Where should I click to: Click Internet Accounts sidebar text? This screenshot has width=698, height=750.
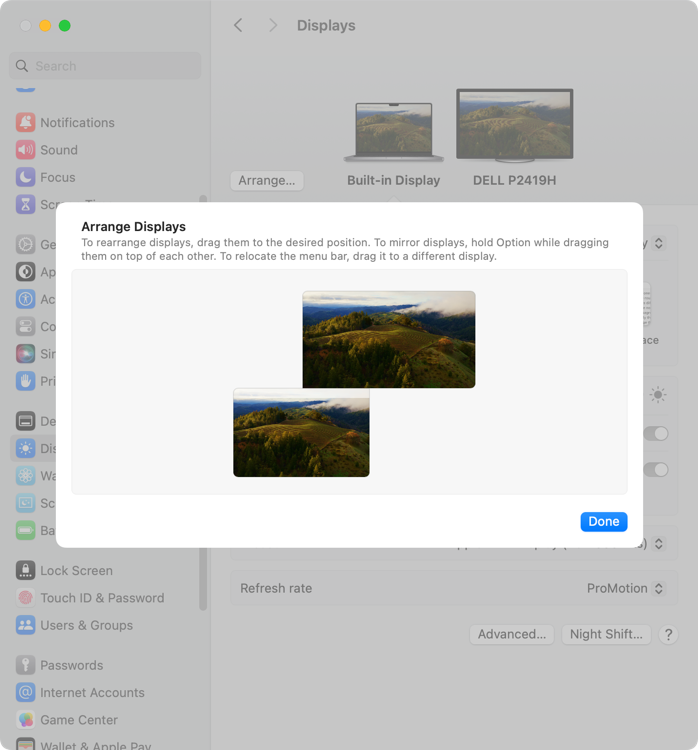(x=92, y=692)
